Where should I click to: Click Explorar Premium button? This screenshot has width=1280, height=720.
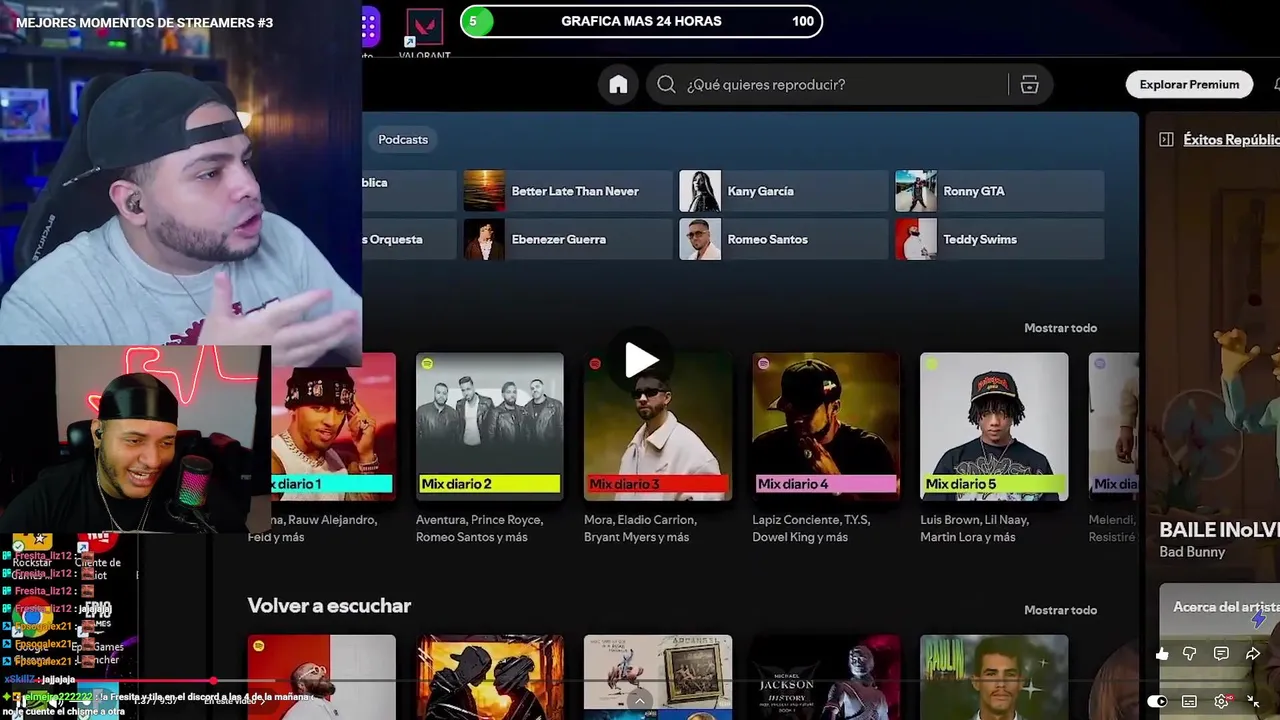click(x=1189, y=85)
